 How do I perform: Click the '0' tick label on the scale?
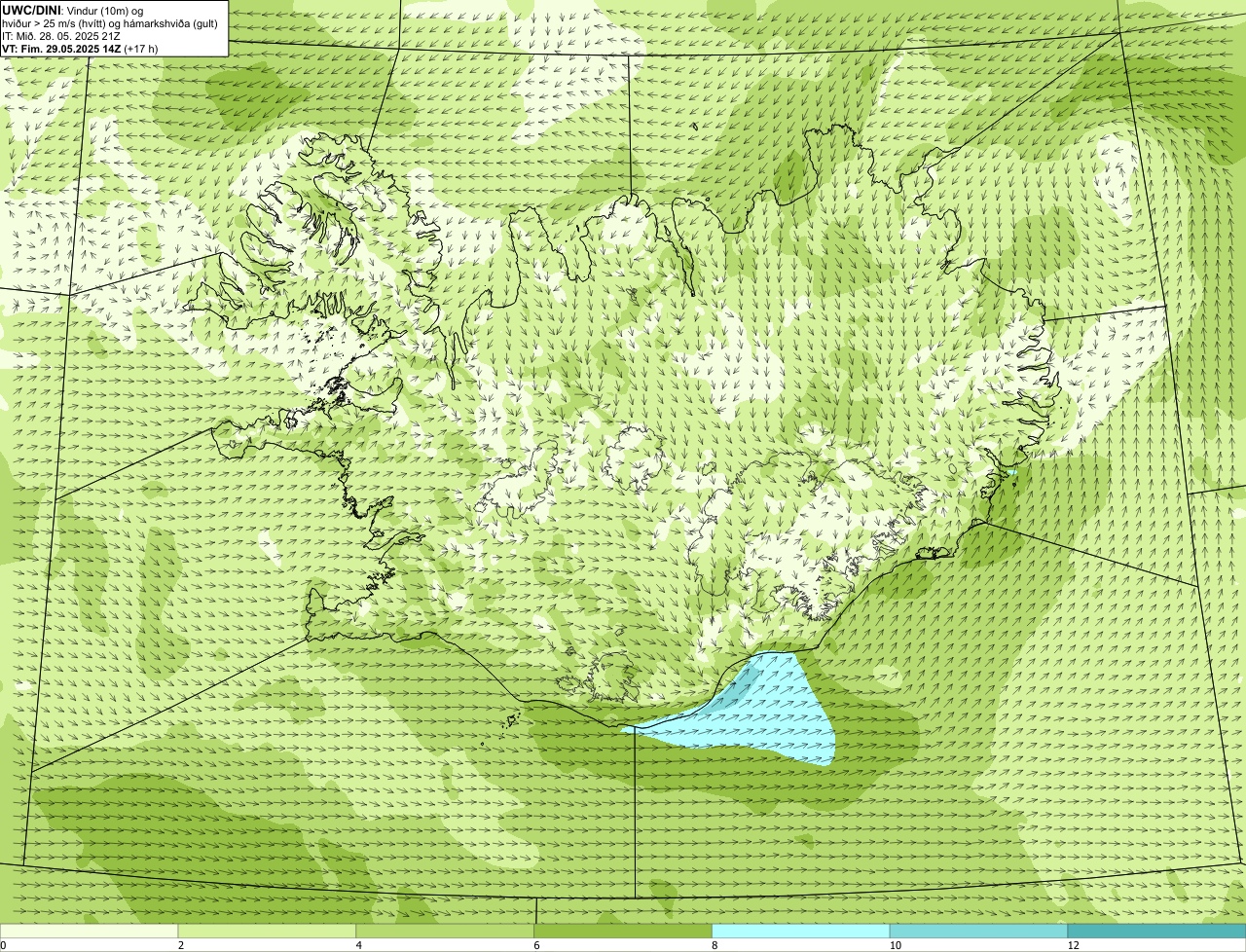pos(3,945)
